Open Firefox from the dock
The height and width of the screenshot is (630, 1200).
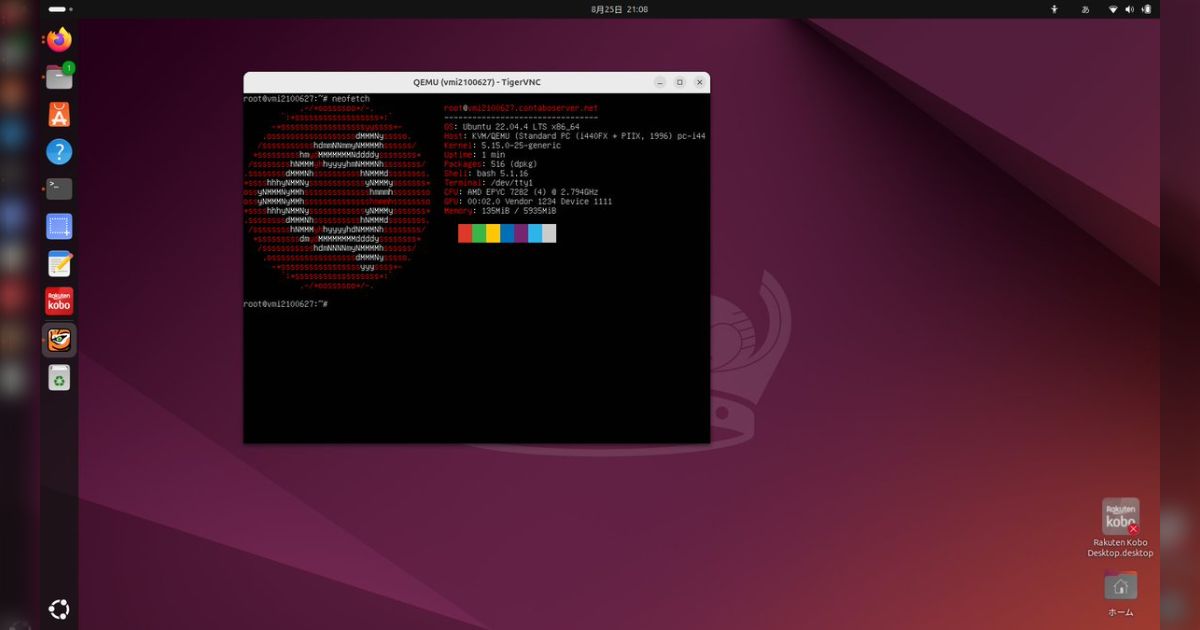pos(58,39)
